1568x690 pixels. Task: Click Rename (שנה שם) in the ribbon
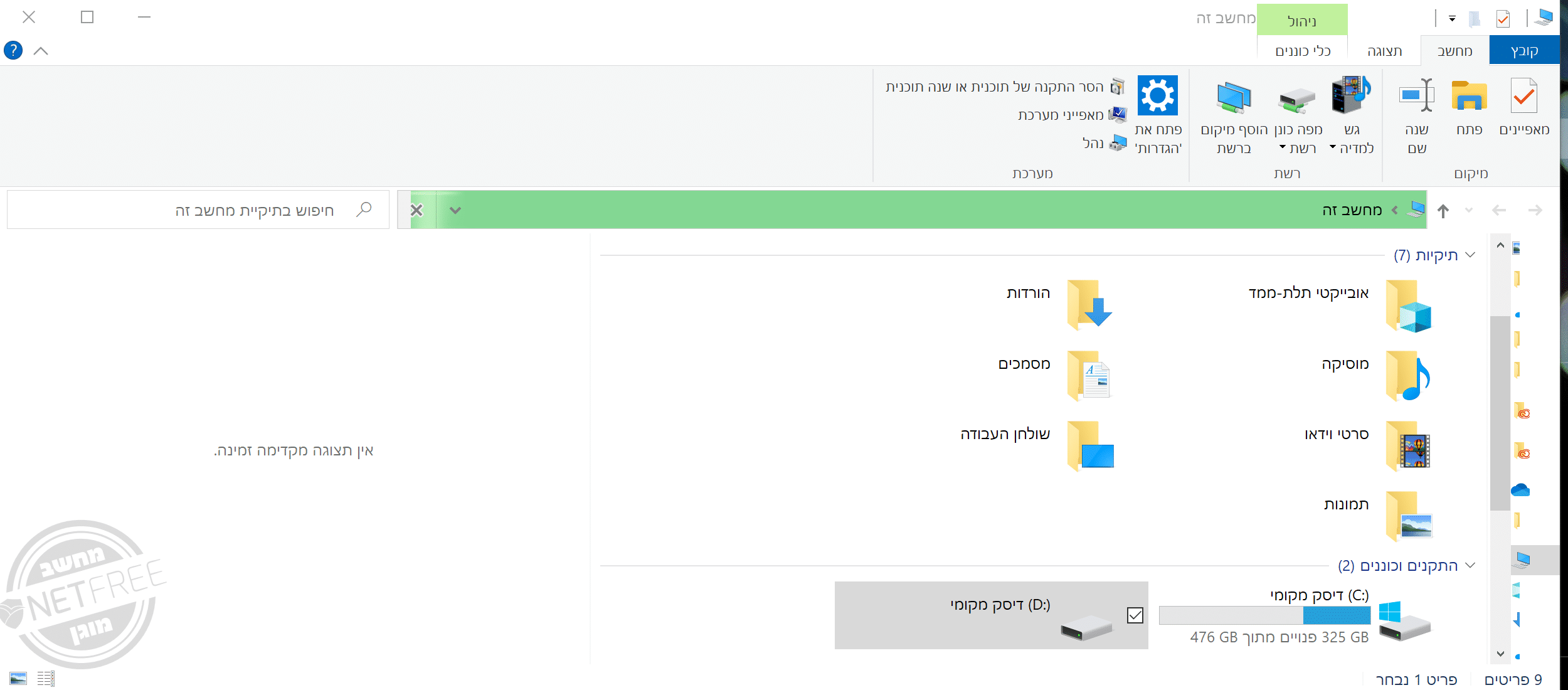pyautogui.click(x=1417, y=97)
